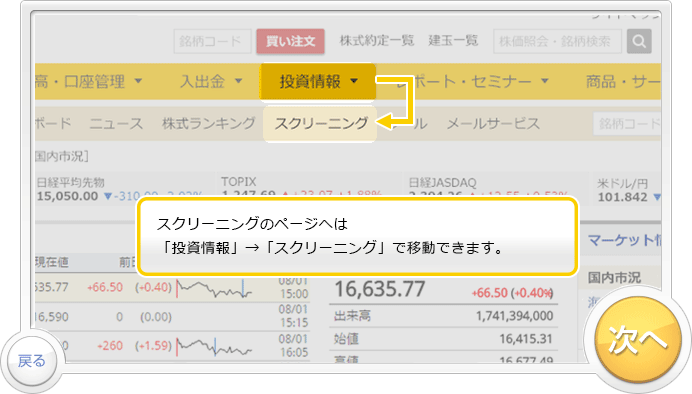Click the 戻る back button

[x=32, y=361]
